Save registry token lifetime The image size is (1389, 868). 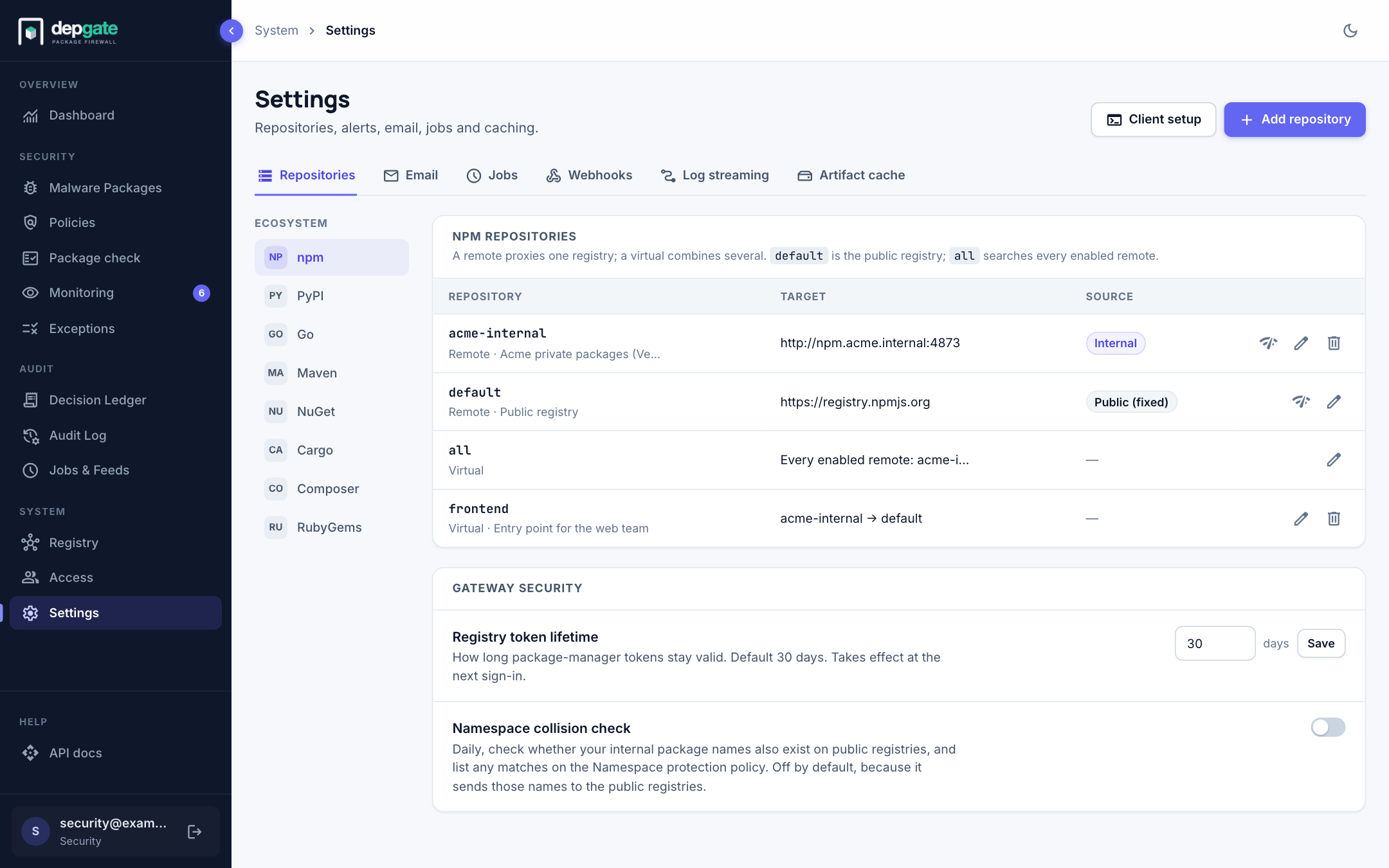(x=1321, y=644)
